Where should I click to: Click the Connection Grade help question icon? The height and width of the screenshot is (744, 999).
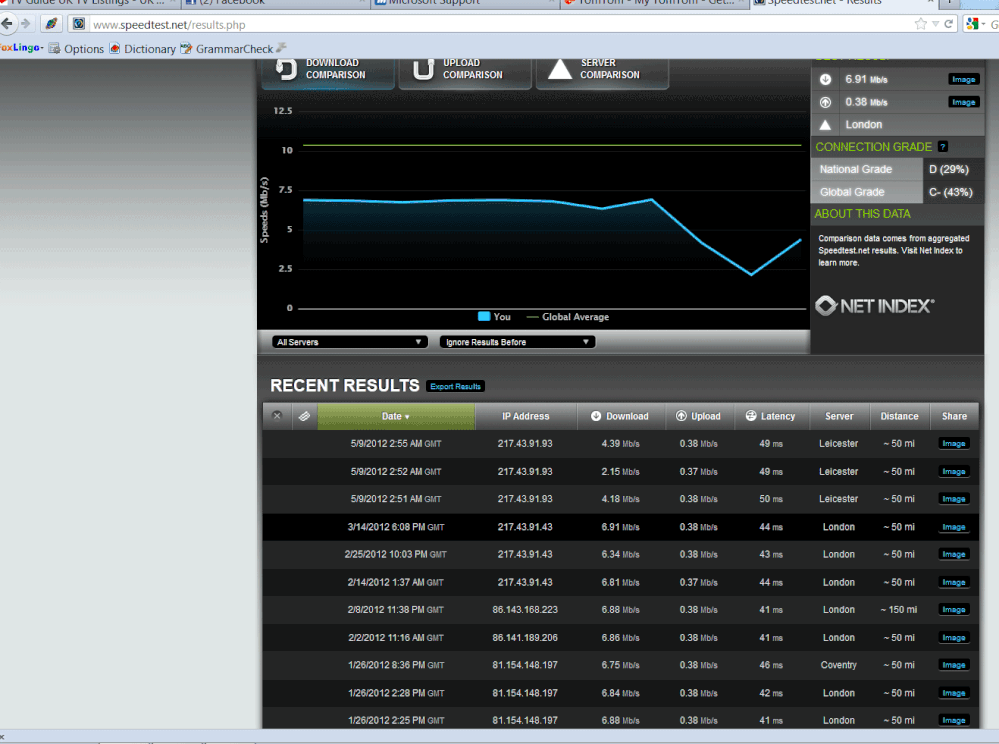point(943,147)
